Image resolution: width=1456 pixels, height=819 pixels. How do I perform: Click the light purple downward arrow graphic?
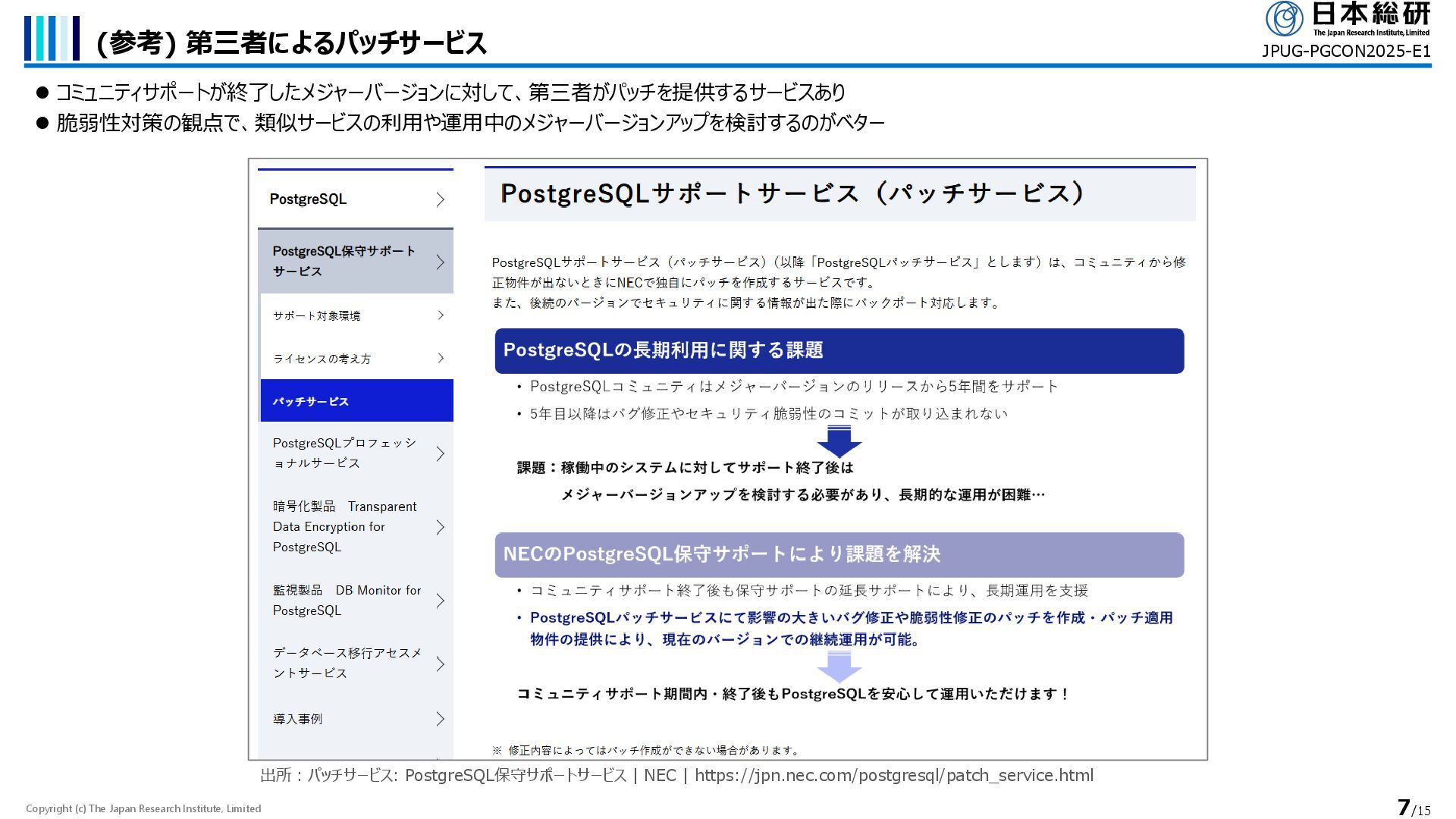(839, 667)
